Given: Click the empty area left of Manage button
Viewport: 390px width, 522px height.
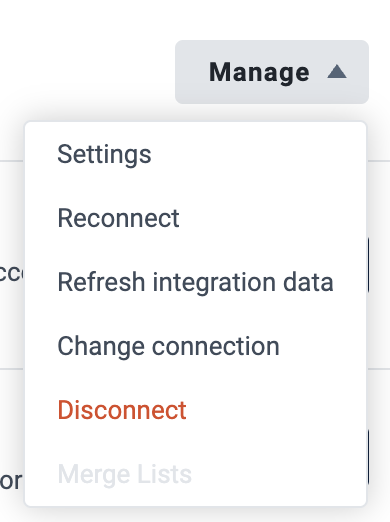Looking at the screenshot, I should pos(87,72).
